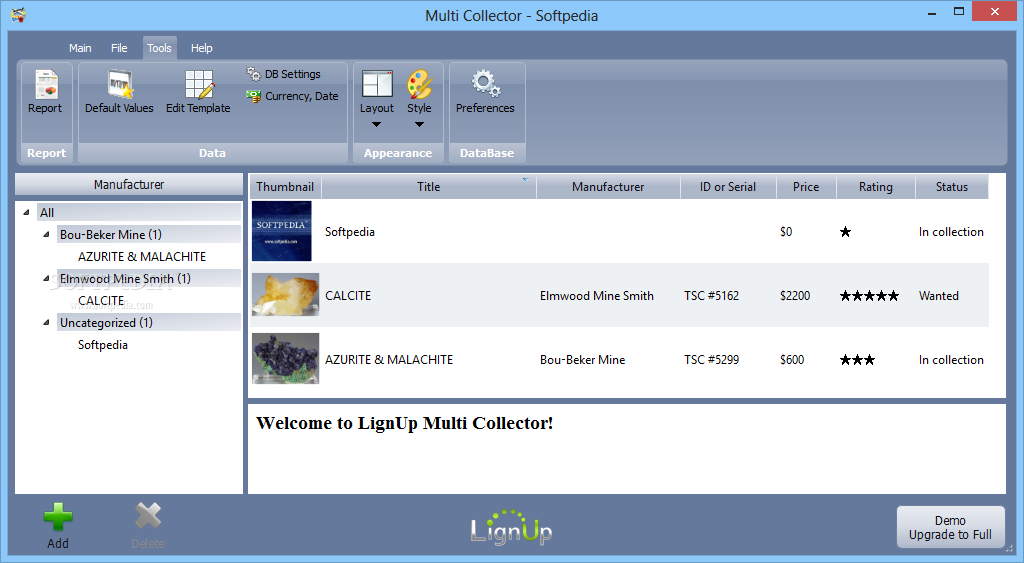Click the green Add plus icon

click(58, 517)
